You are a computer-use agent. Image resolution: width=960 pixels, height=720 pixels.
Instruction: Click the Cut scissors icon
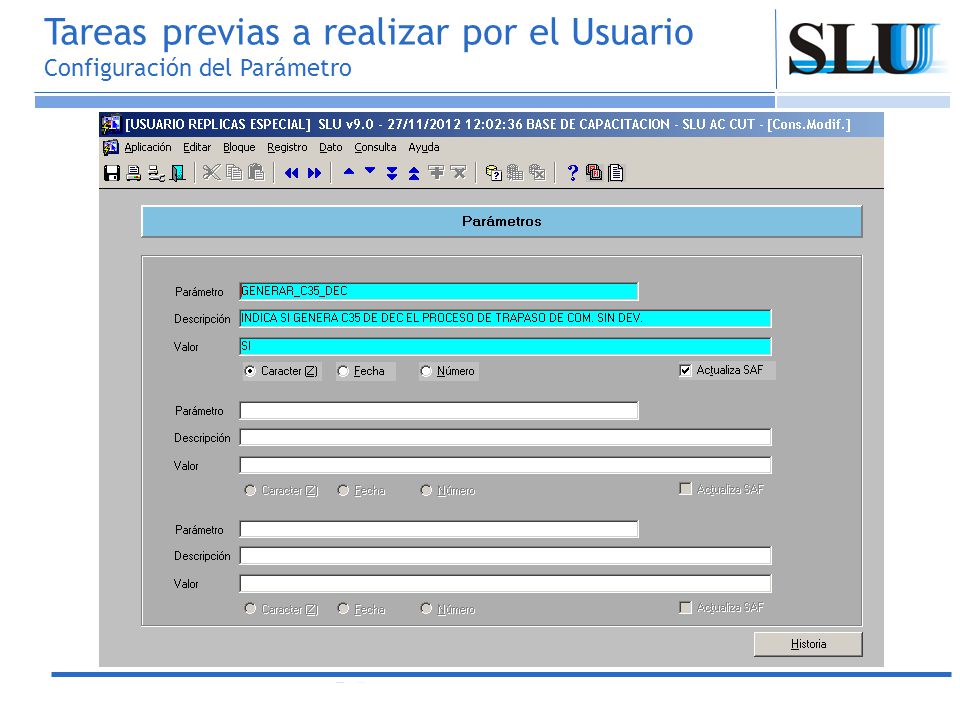coord(212,173)
